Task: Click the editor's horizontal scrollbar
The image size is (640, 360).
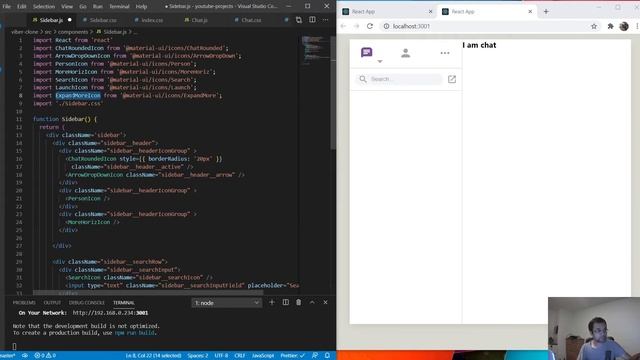Action: (148, 293)
